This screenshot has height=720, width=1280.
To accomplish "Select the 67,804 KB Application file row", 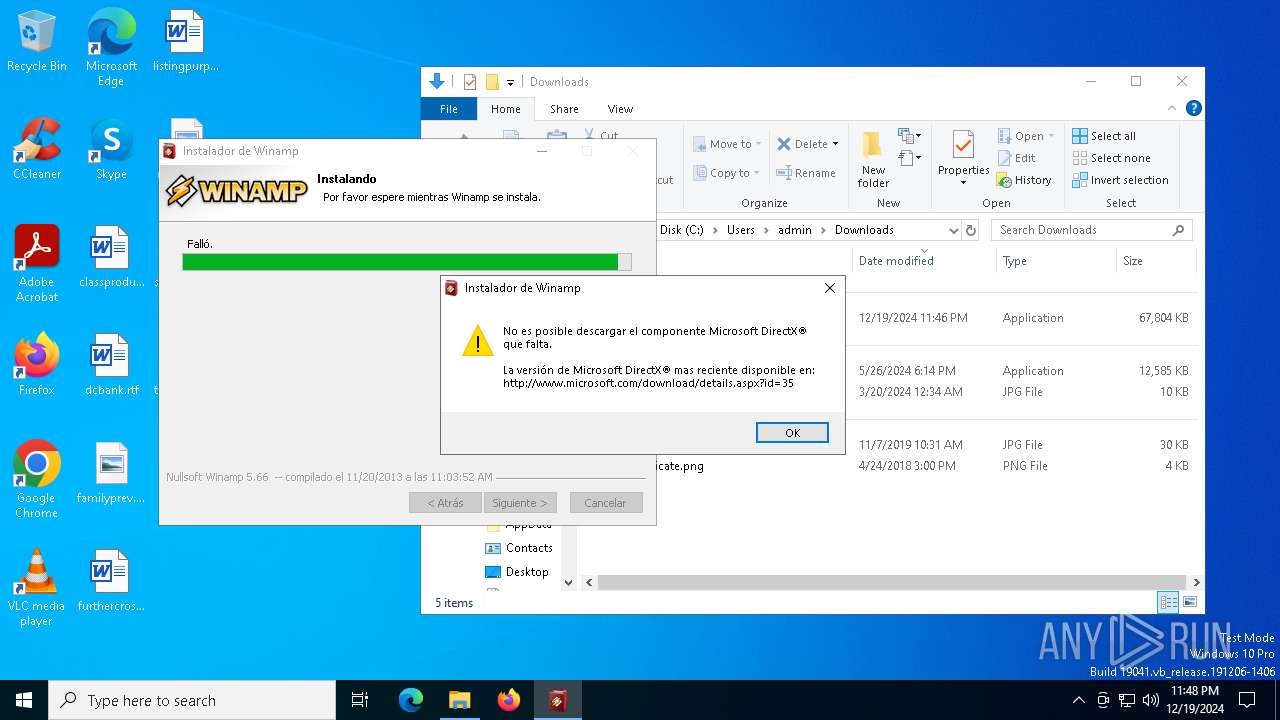I will tap(890, 318).
